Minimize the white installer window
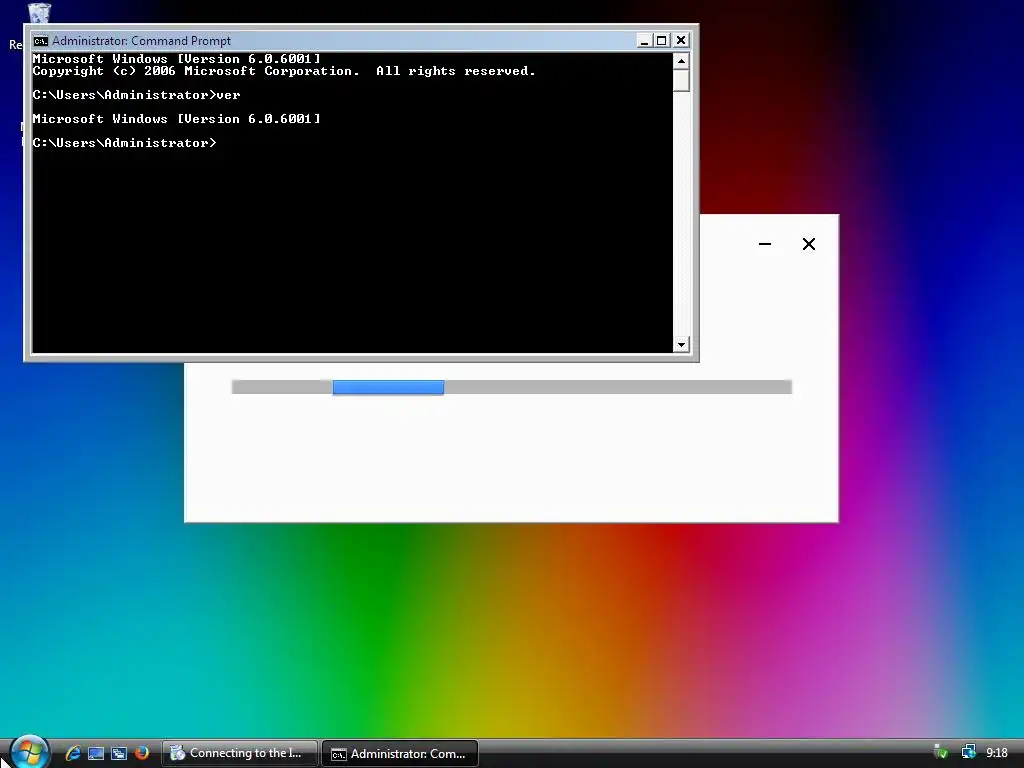This screenshot has width=1024, height=768. (x=765, y=244)
